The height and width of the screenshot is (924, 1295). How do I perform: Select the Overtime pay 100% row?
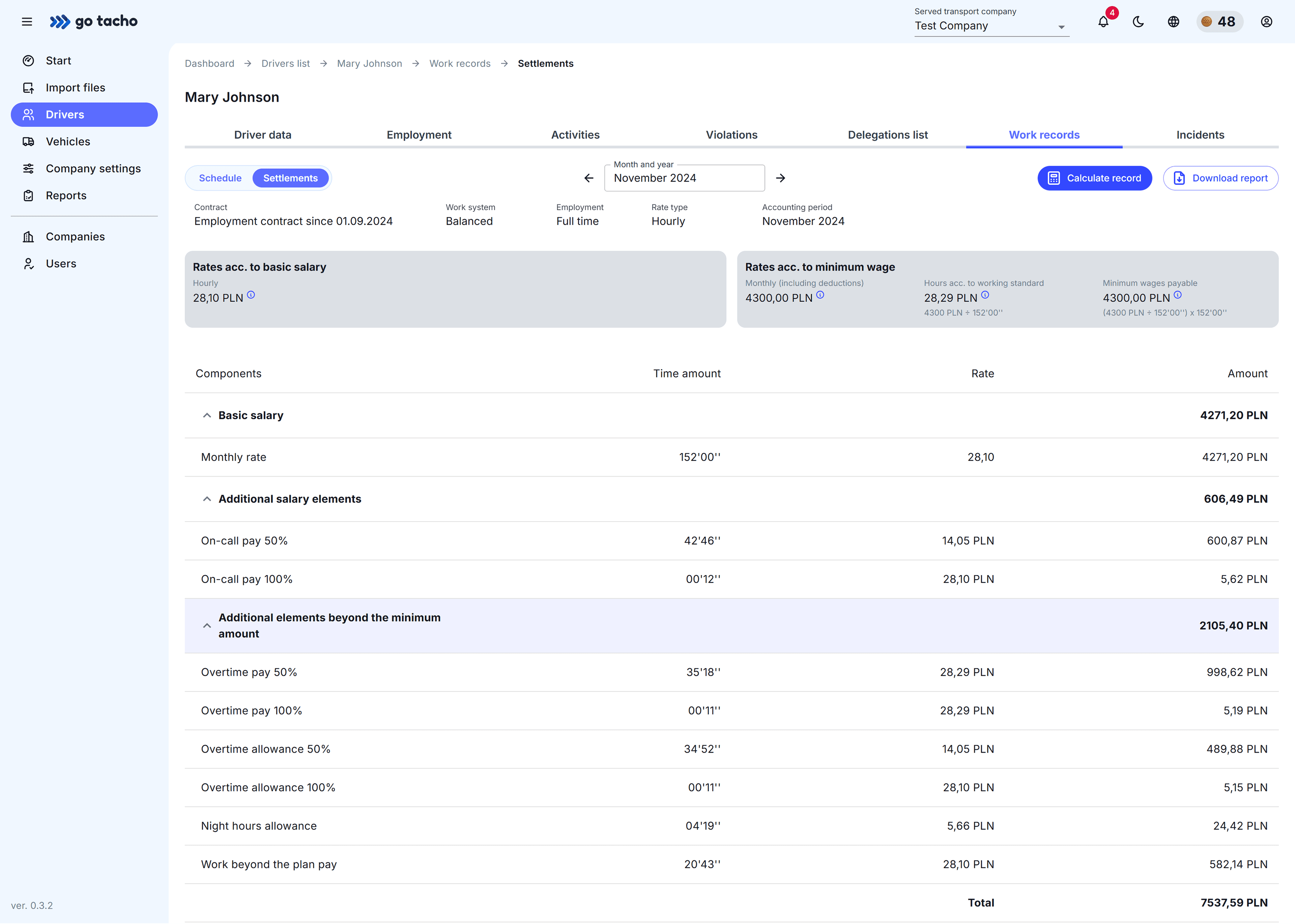click(731, 711)
